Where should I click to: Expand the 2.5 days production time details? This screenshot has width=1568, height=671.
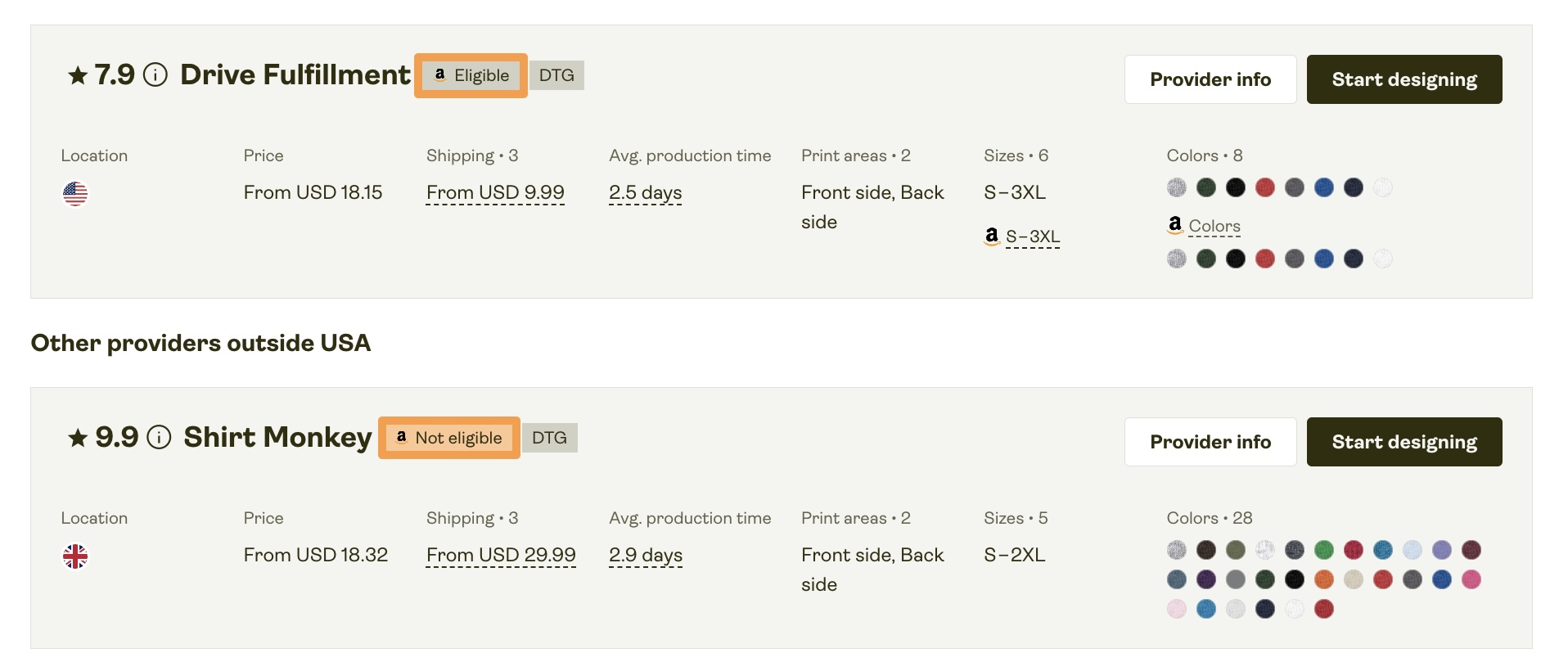coord(645,191)
